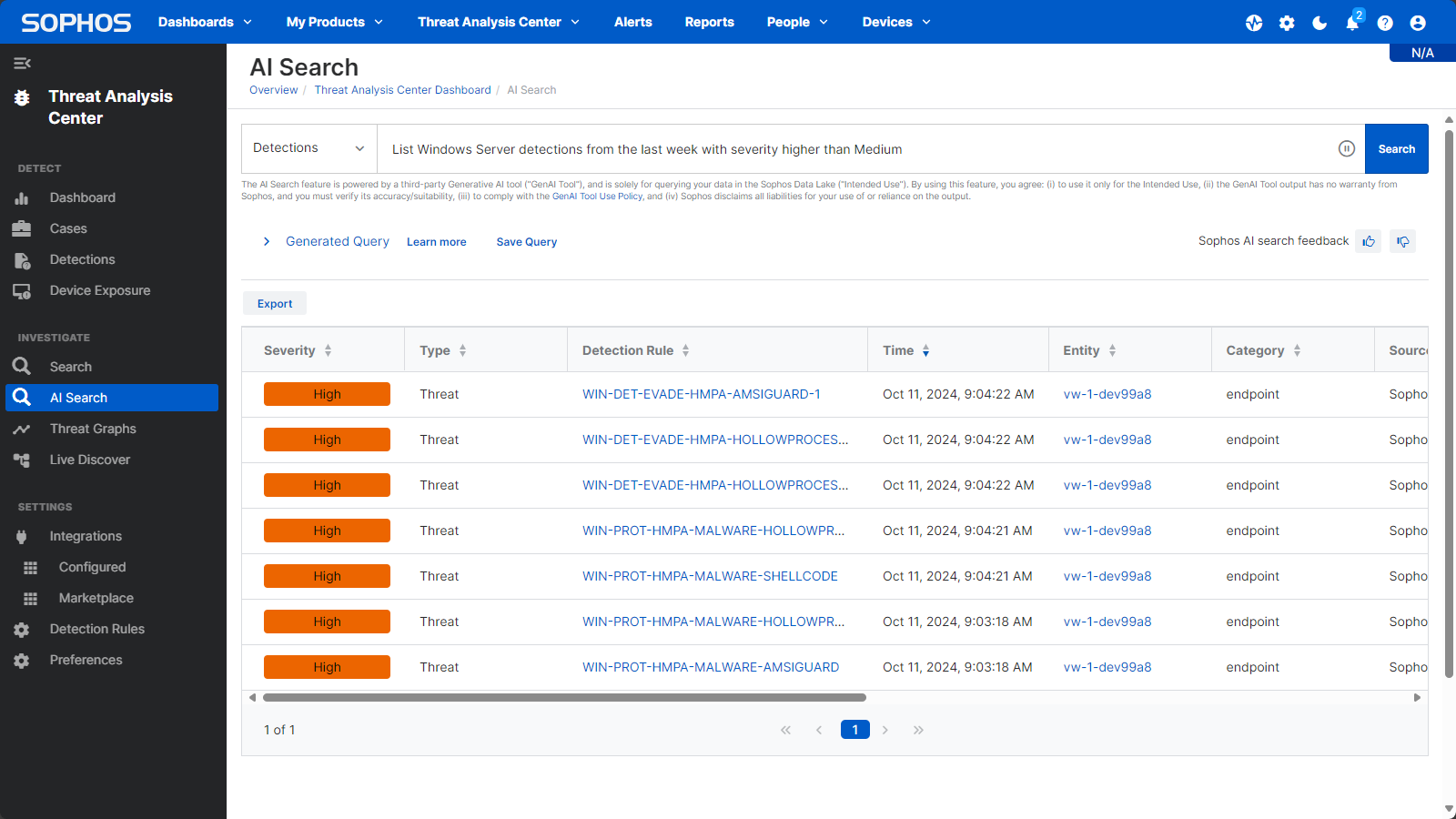Click the horizontal table scrollbar
The width and height of the screenshot is (1456, 819).
click(564, 698)
